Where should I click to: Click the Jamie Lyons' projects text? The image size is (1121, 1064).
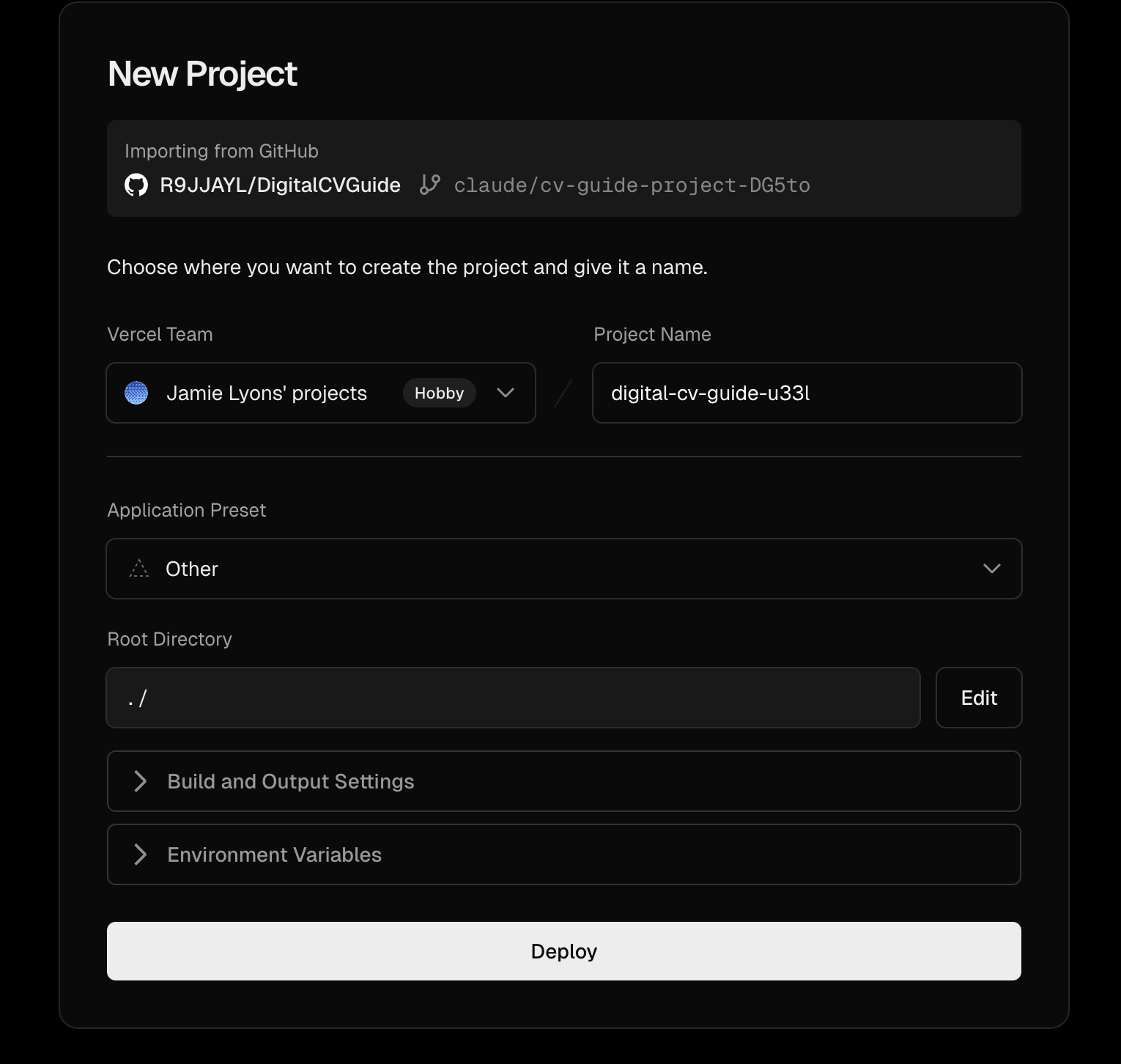click(267, 394)
